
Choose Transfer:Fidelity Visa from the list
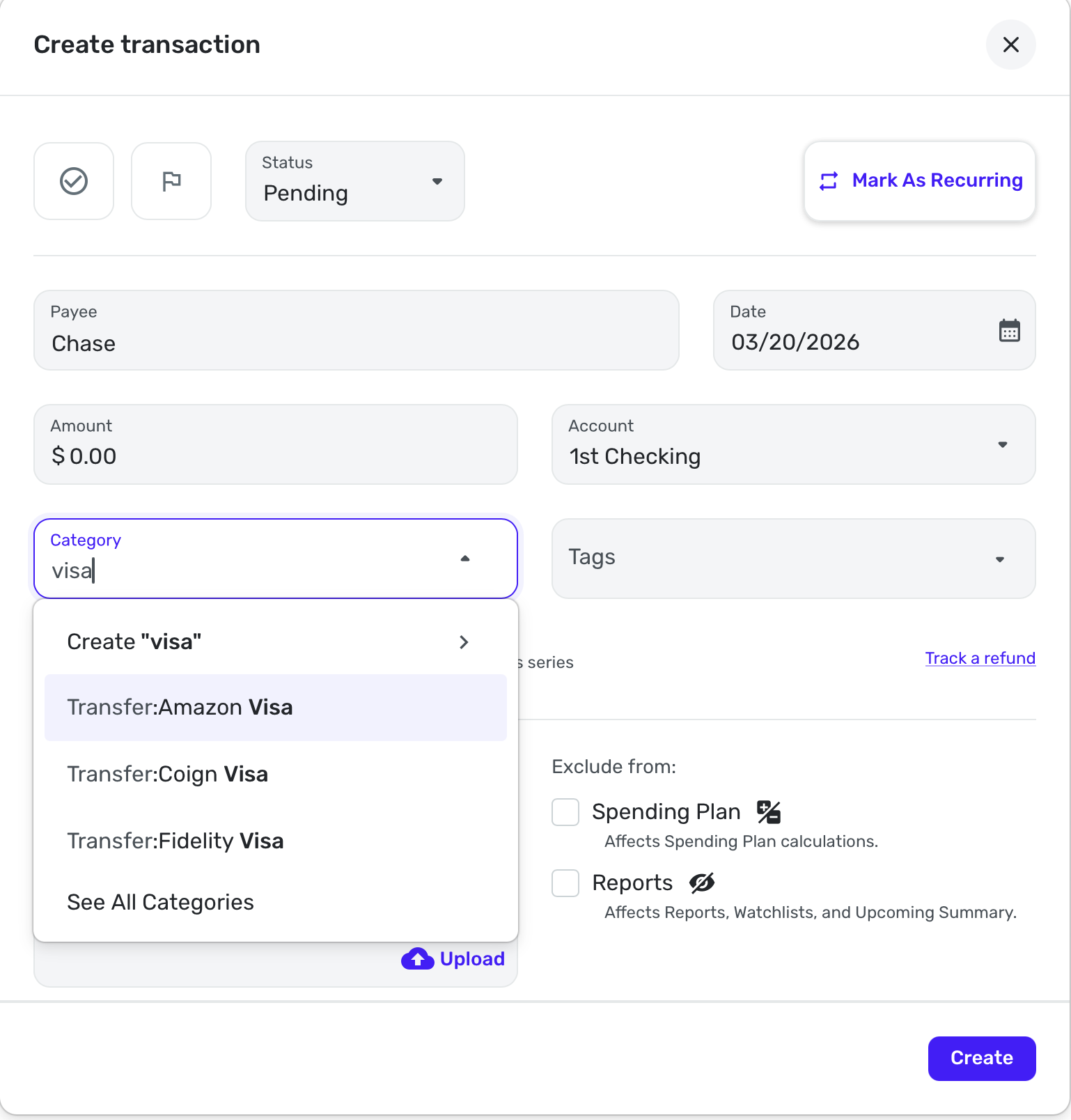tap(175, 841)
